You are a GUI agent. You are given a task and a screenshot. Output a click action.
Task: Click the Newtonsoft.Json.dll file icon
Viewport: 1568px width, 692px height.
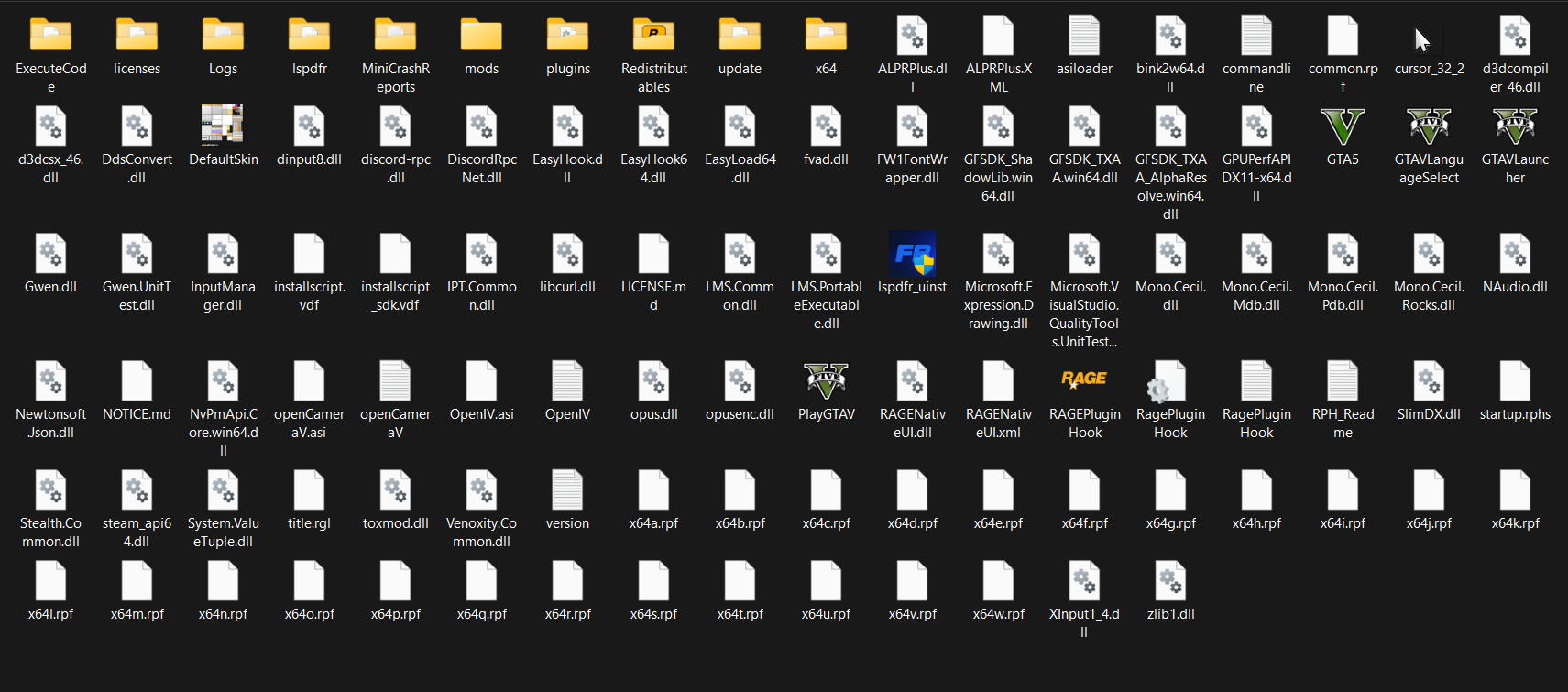click(x=51, y=381)
